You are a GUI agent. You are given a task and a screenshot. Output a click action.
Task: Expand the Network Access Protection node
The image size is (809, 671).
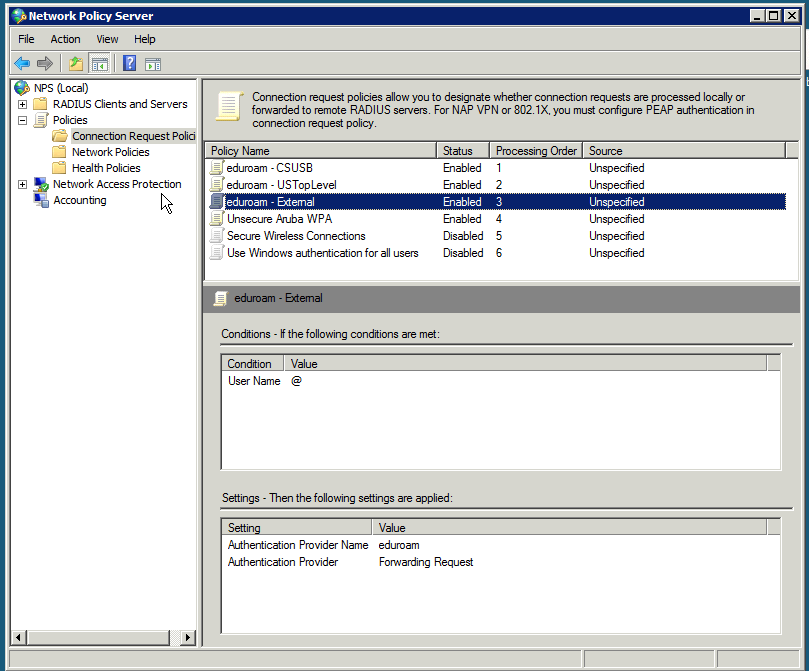click(x=22, y=184)
